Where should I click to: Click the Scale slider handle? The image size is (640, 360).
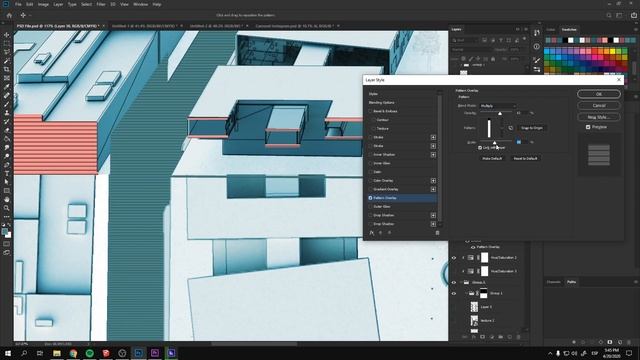(x=495, y=143)
